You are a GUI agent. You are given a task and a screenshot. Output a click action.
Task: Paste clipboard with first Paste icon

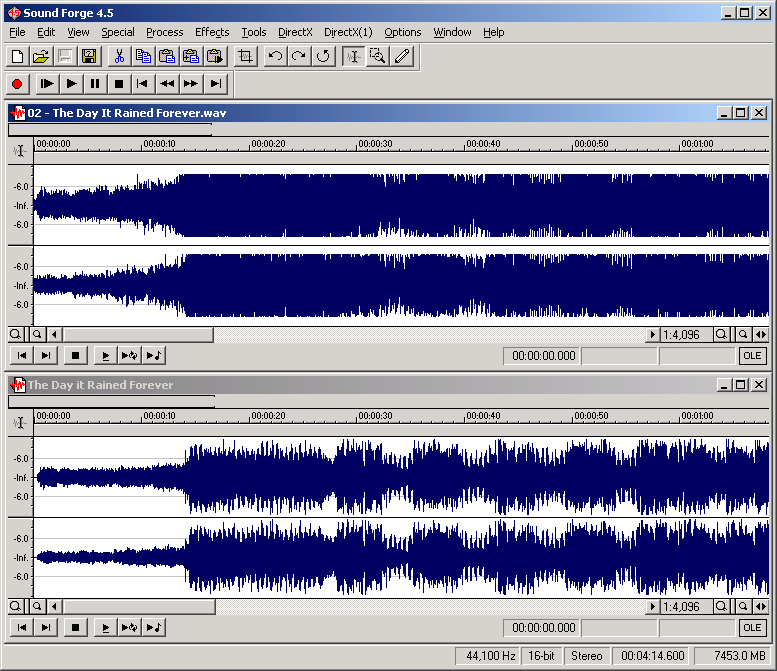point(166,56)
